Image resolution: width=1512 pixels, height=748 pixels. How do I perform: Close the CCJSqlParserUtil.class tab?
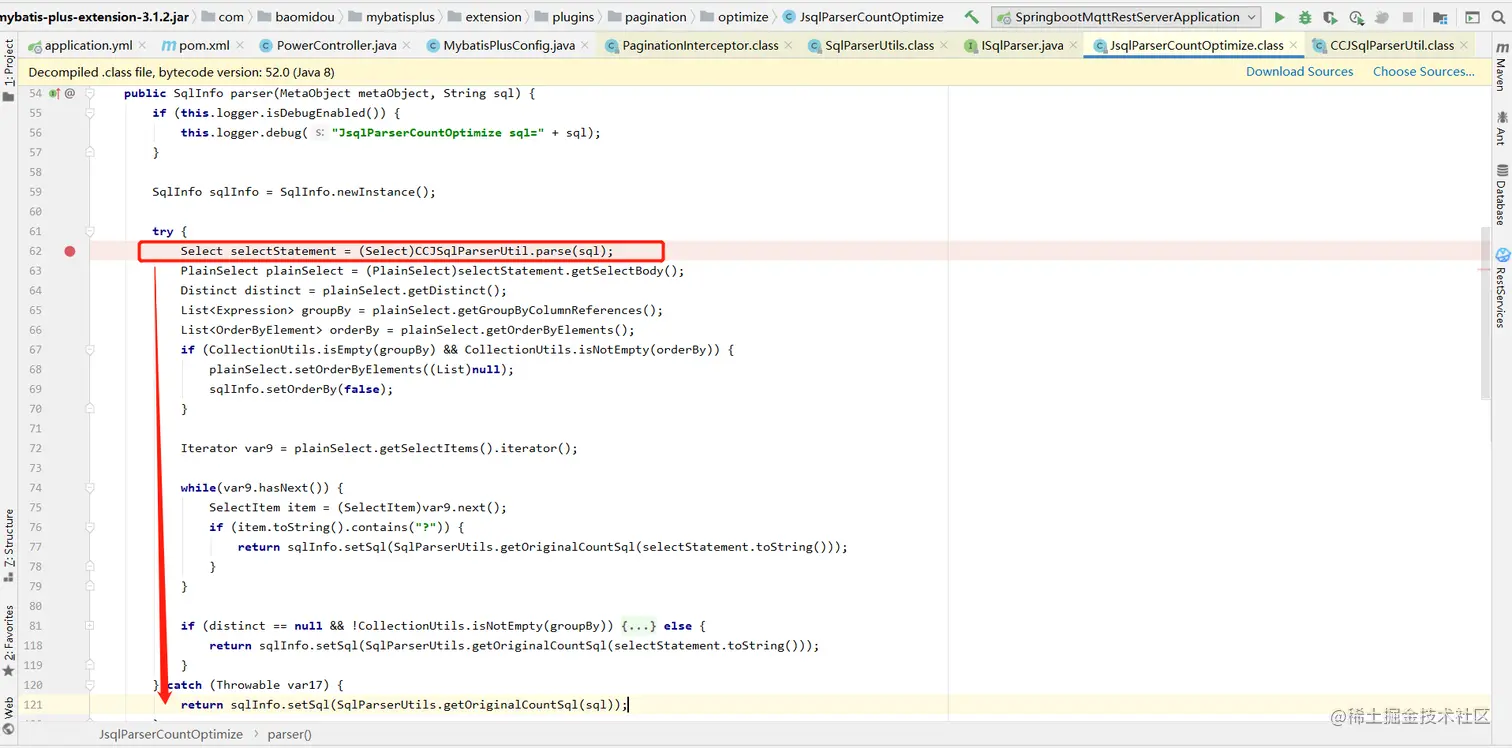pos(1464,46)
